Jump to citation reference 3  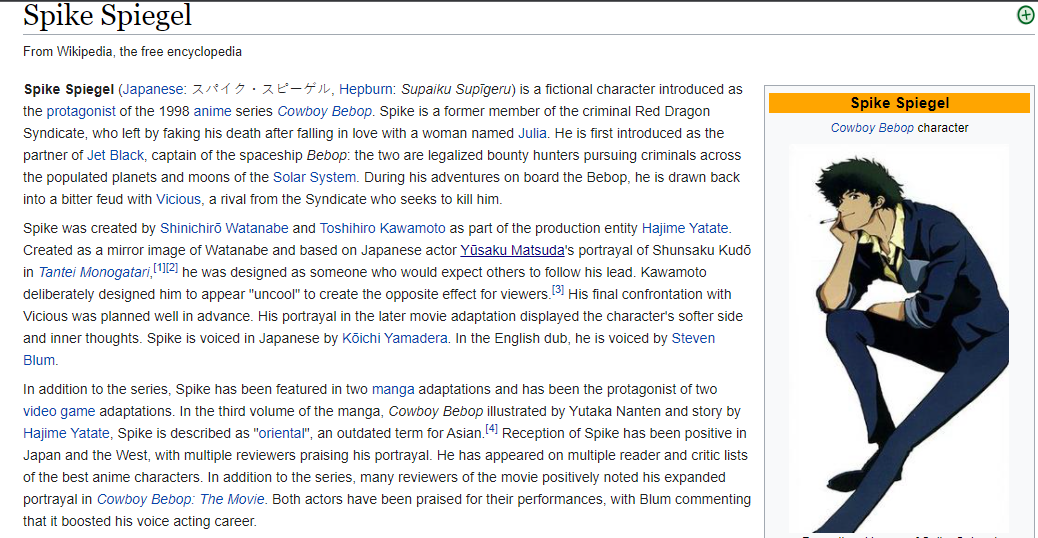coord(558,290)
